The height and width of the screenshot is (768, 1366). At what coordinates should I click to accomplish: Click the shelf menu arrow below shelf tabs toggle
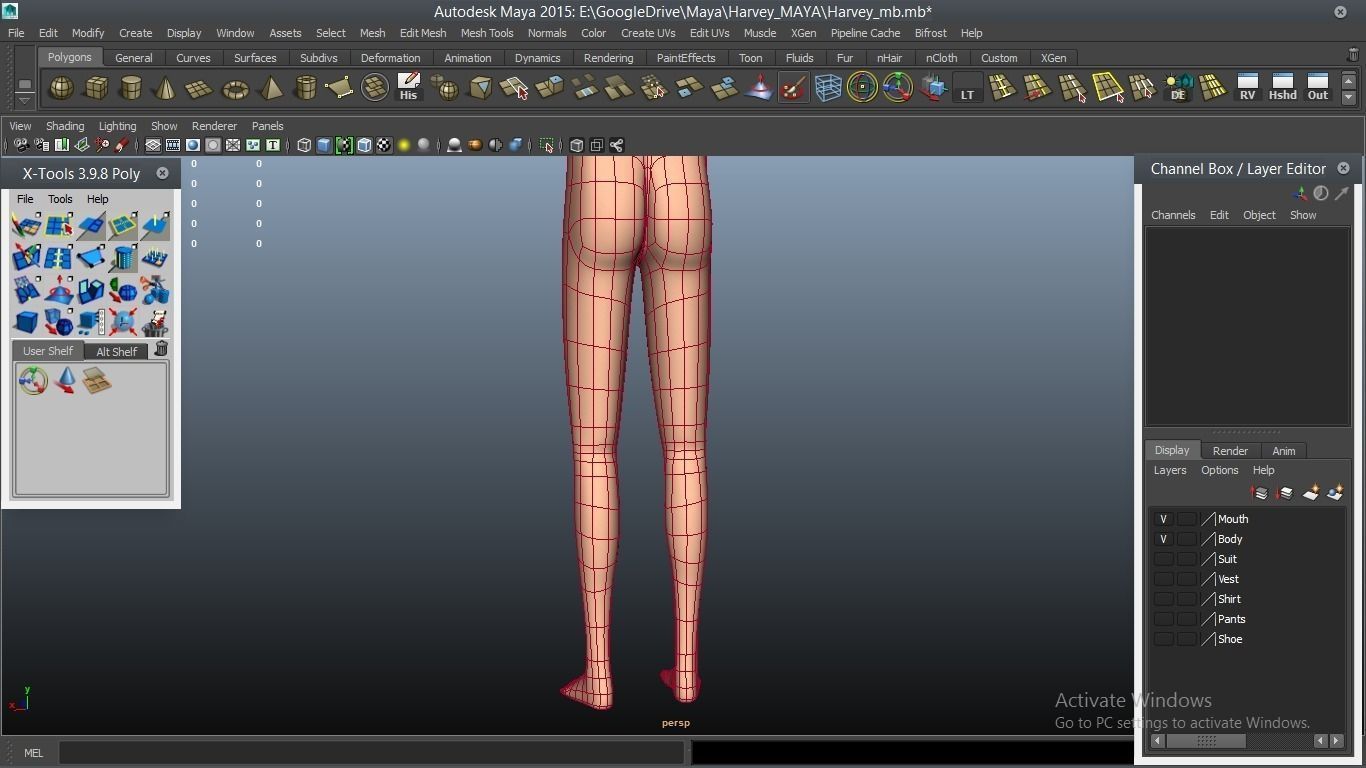coord(25,99)
